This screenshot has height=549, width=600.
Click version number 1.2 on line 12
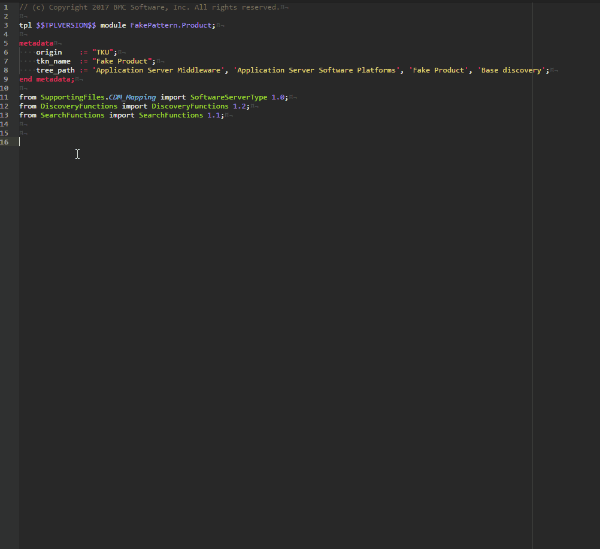tap(239, 106)
